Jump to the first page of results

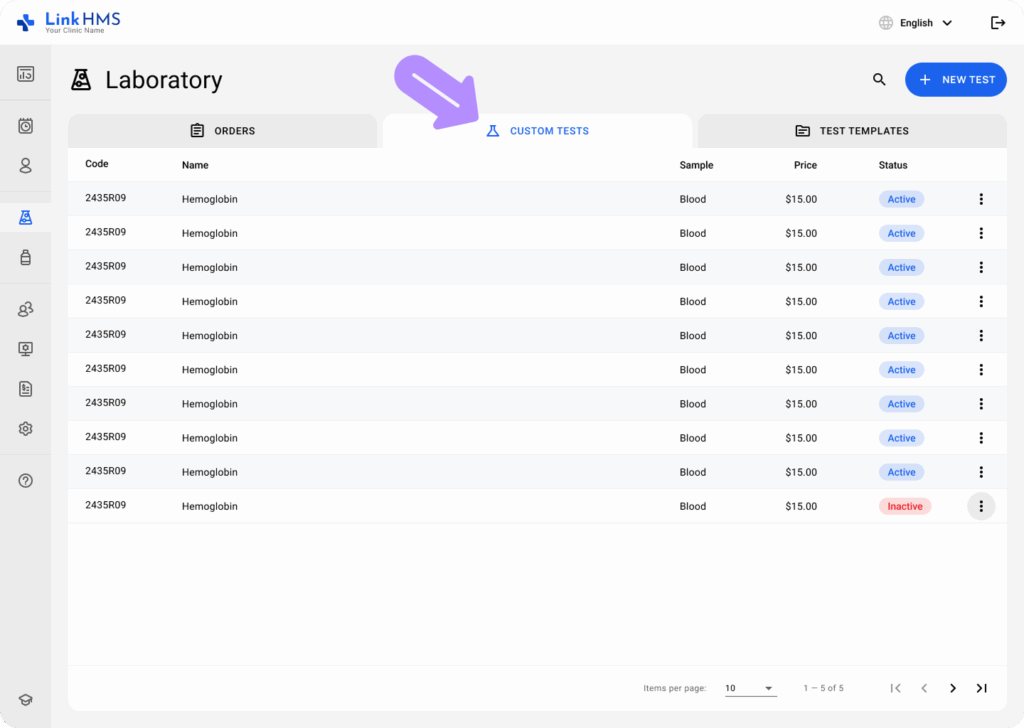tap(895, 688)
